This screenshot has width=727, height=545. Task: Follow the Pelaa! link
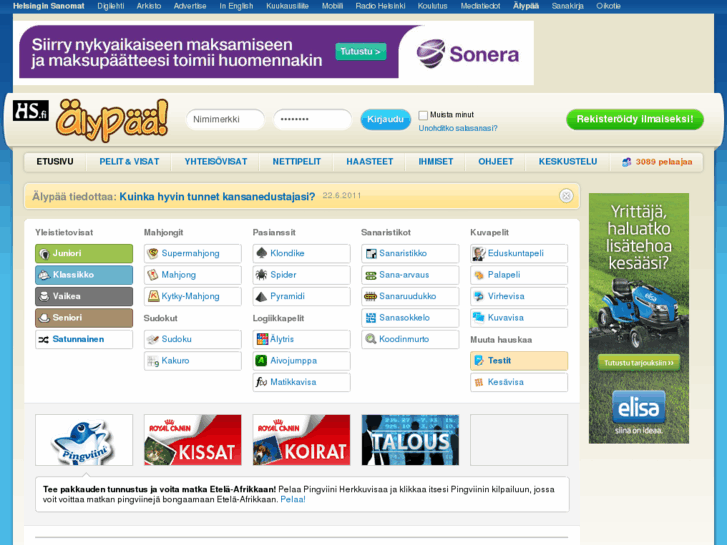click(293, 500)
